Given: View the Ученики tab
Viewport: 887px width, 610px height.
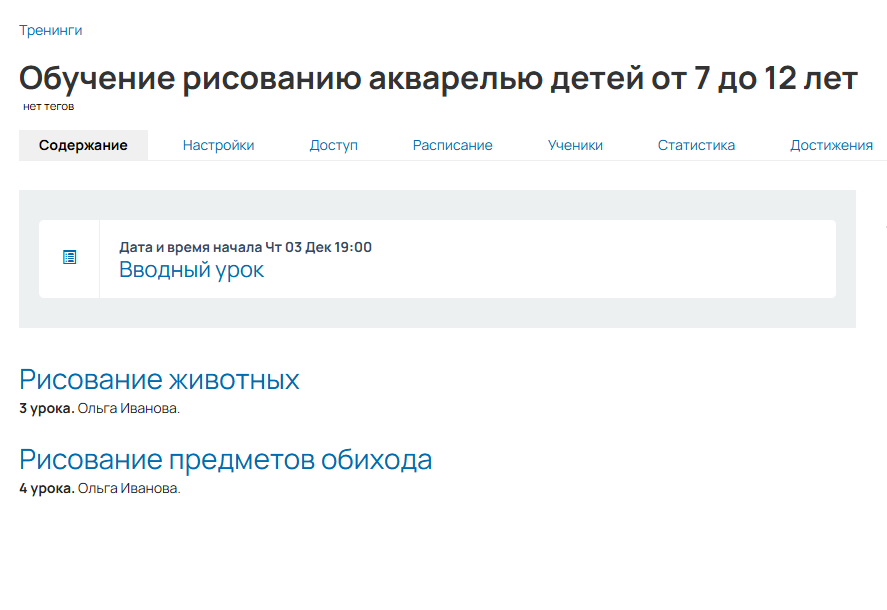Looking at the screenshot, I should click(x=575, y=145).
